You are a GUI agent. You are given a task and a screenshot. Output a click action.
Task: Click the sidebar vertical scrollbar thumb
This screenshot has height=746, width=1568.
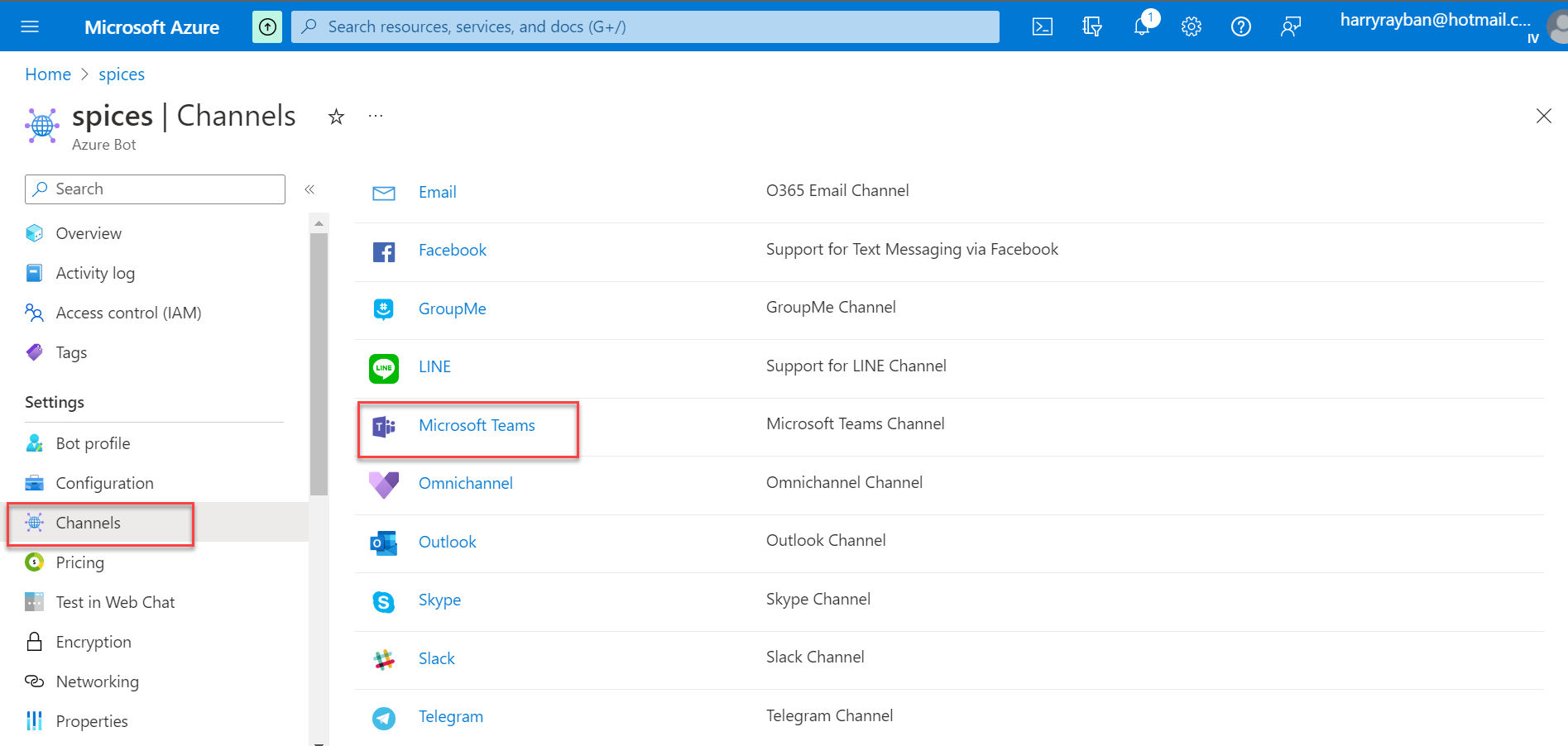pos(319,364)
